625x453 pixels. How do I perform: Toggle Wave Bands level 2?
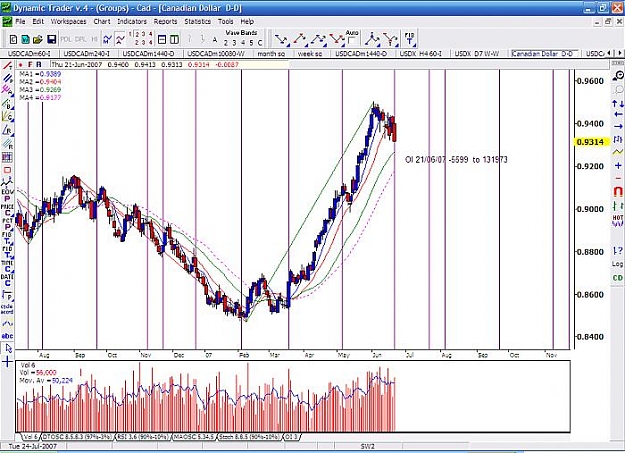[226, 43]
